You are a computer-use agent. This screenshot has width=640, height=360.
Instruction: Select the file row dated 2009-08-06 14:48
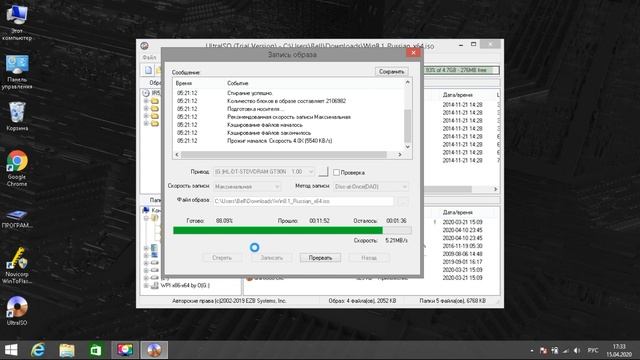462,254
